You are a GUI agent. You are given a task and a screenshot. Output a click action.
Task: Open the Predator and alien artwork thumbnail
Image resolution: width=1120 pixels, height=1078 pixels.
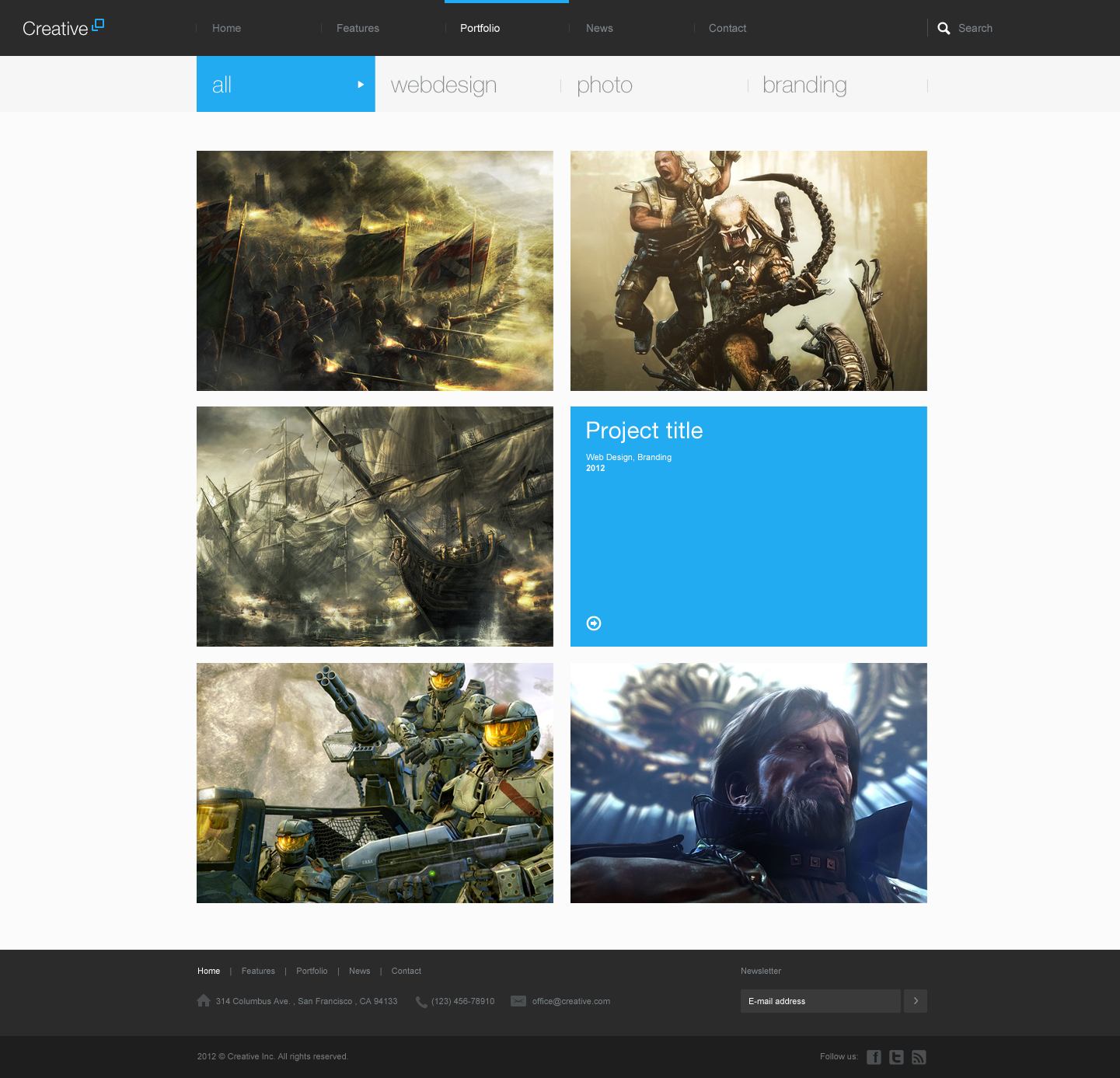coord(748,270)
